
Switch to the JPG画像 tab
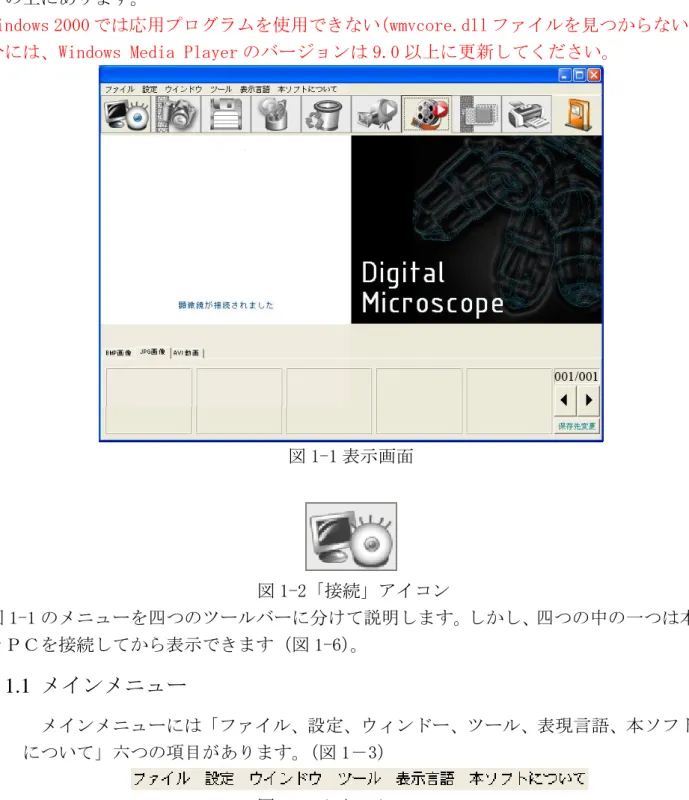click(153, 352)
